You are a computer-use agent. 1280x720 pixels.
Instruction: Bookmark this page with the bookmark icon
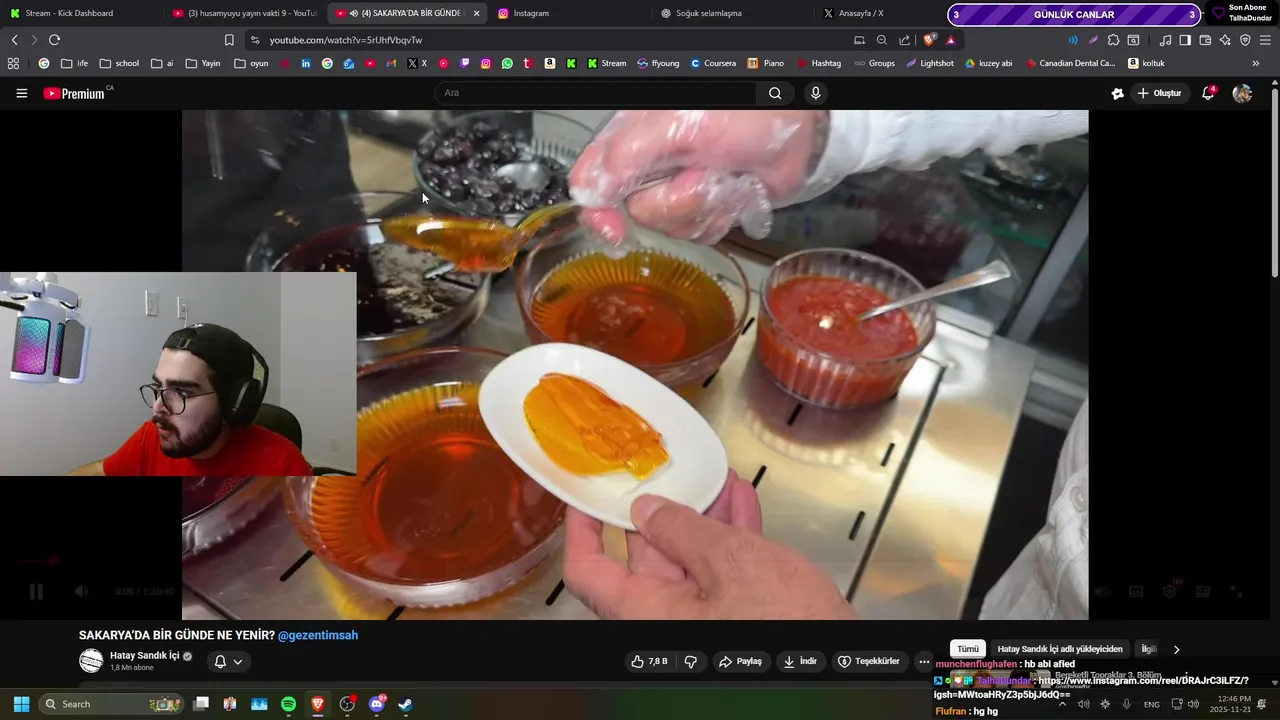click(x=229, y=40)
